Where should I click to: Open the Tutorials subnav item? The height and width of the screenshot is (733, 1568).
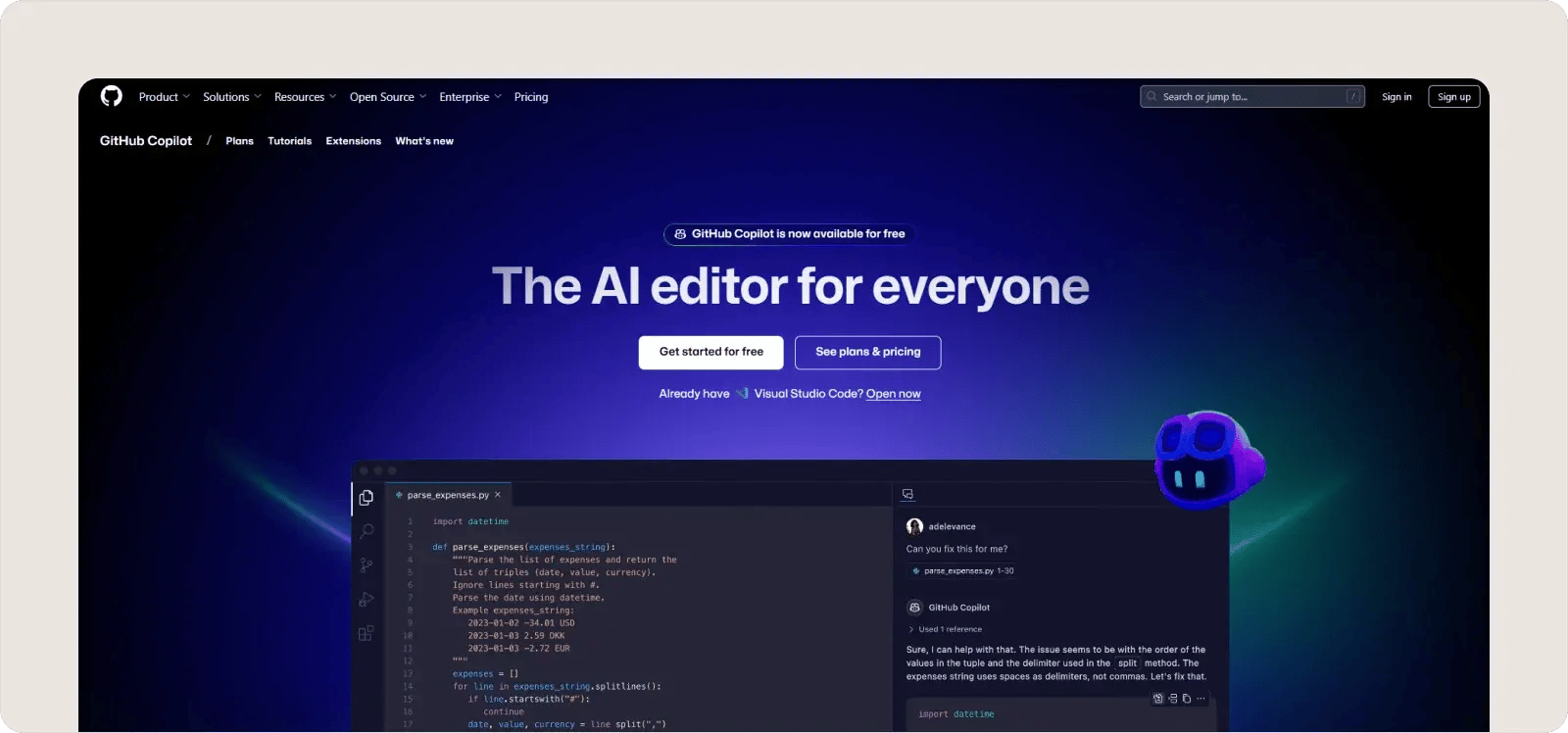click(290, 141)
